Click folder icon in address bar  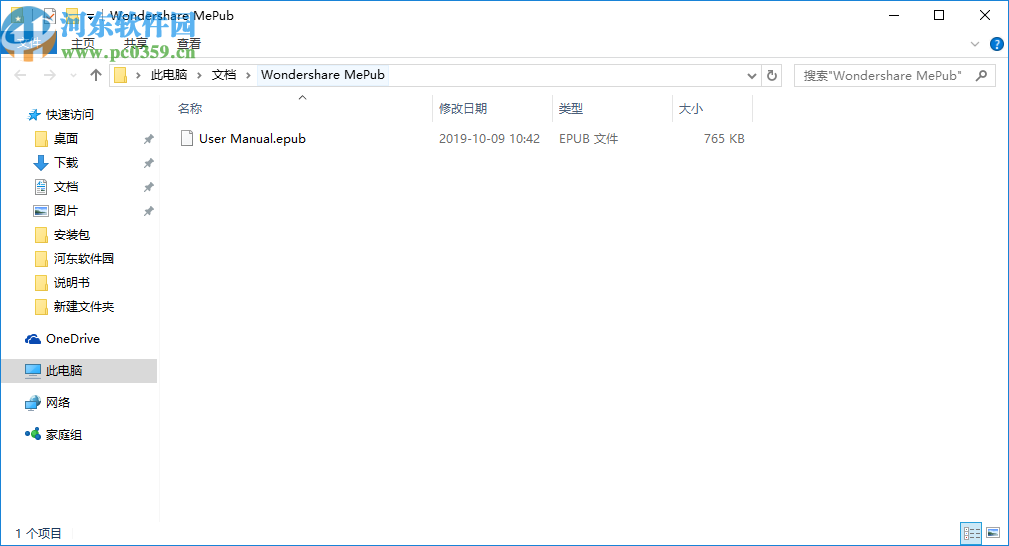120,75
